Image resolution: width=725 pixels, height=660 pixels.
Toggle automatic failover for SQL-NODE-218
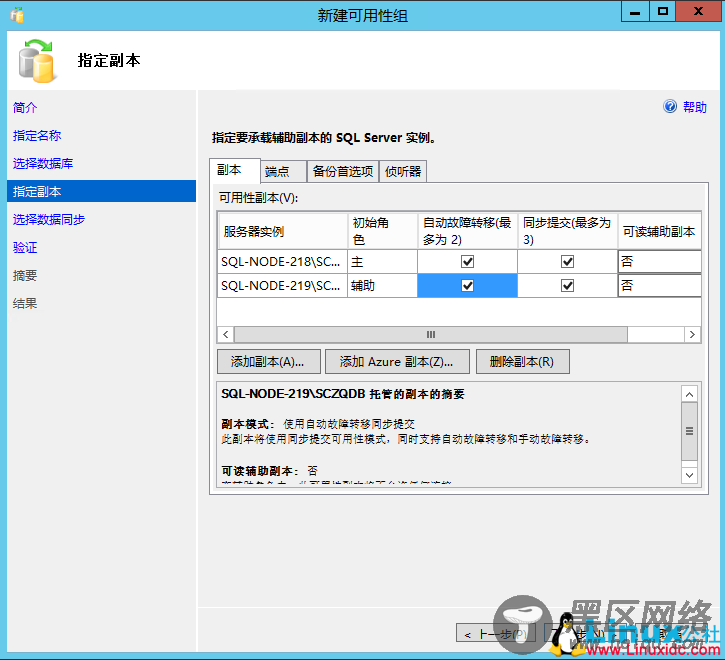coord(467,262)
